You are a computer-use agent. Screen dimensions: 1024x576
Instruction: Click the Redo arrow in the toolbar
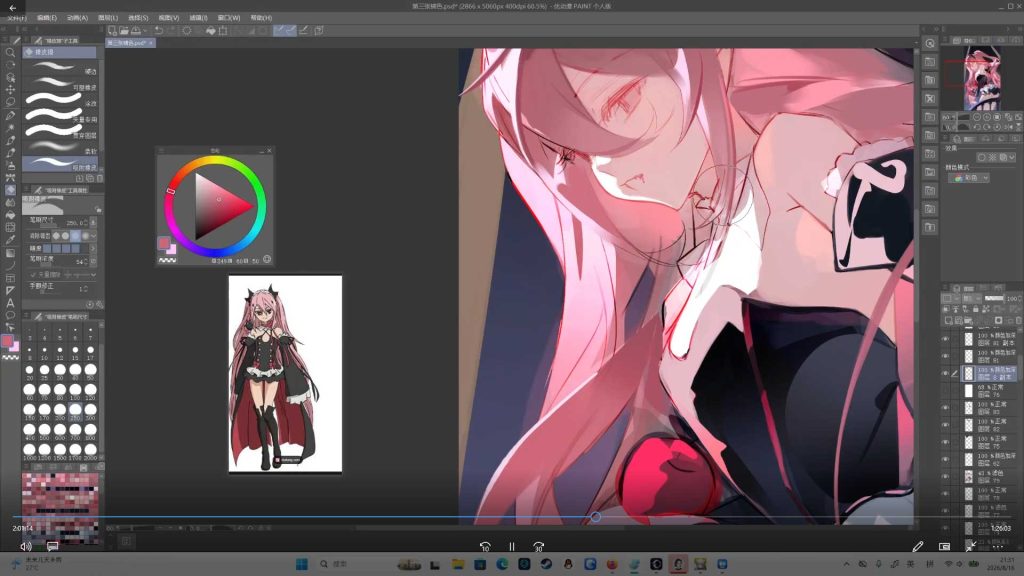tap(171, 31)
